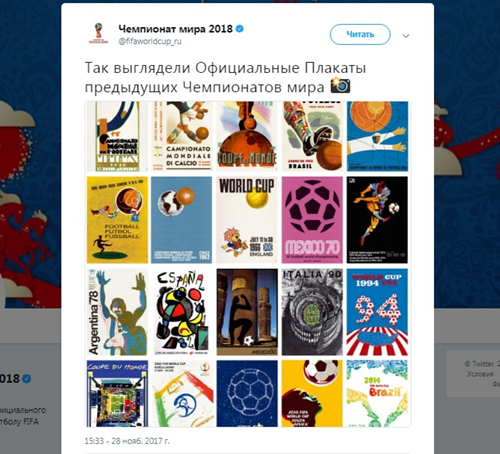
Task: Select the España 82 Miró poster
Action: click(x=181, y=312)
